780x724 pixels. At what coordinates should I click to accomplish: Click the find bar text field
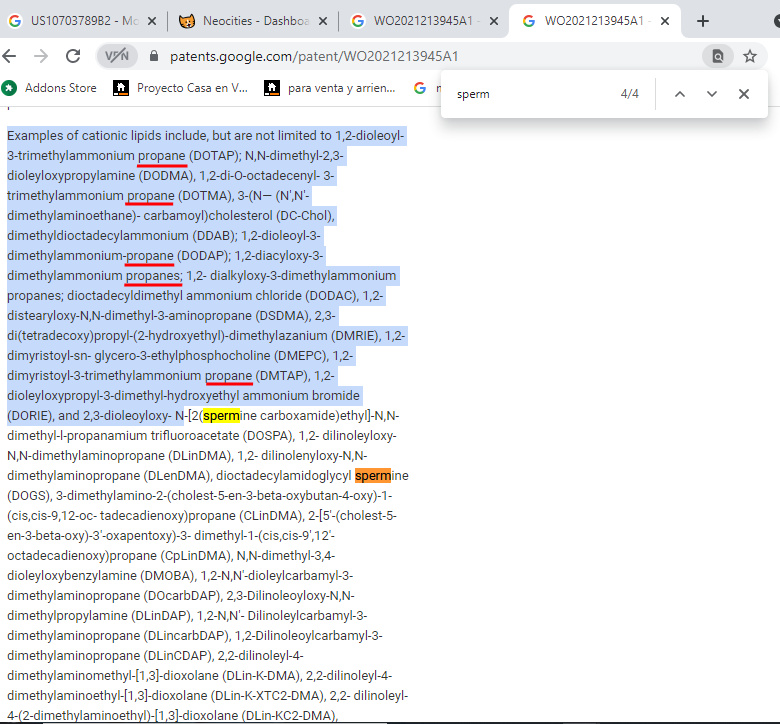click(x=530, y=94)
